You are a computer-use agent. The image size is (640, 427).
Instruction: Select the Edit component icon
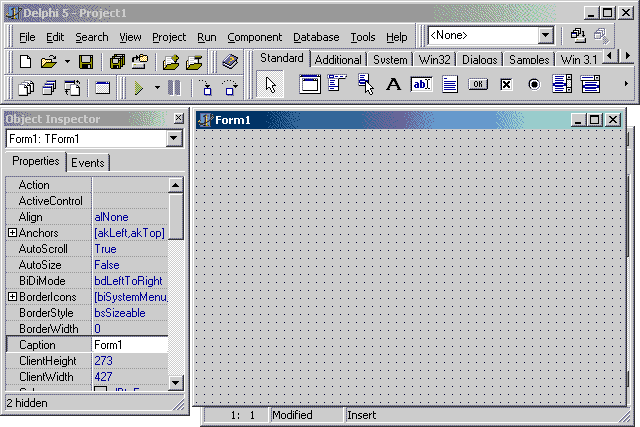(x=421, y=85)
